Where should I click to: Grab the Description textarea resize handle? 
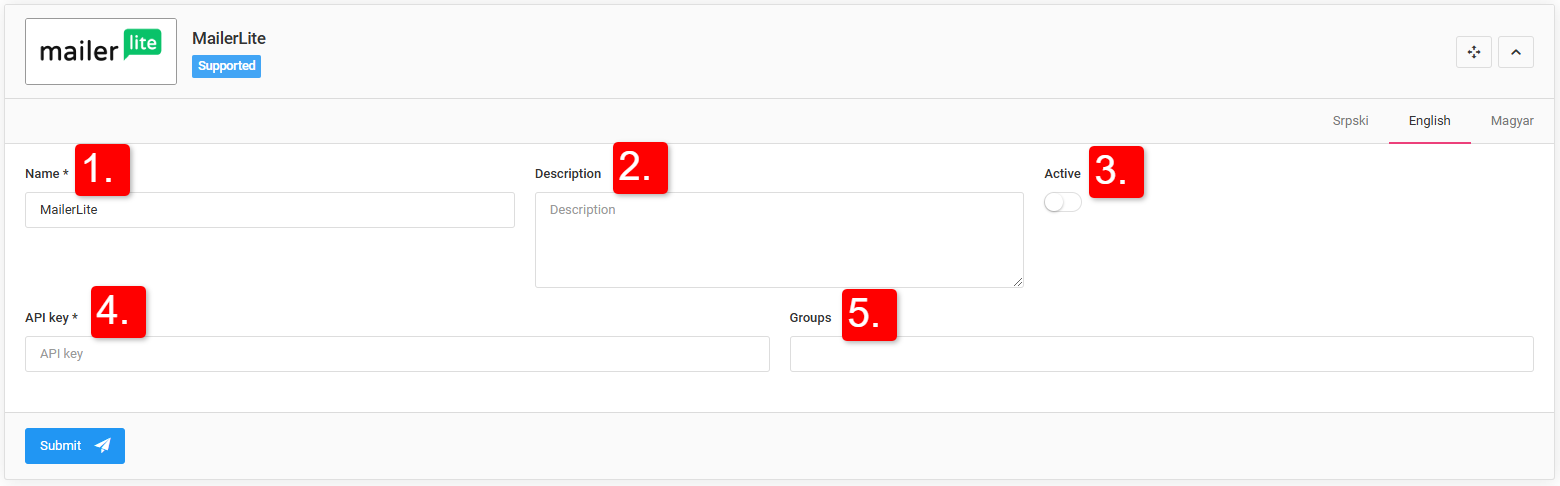tap(1018, 282)
